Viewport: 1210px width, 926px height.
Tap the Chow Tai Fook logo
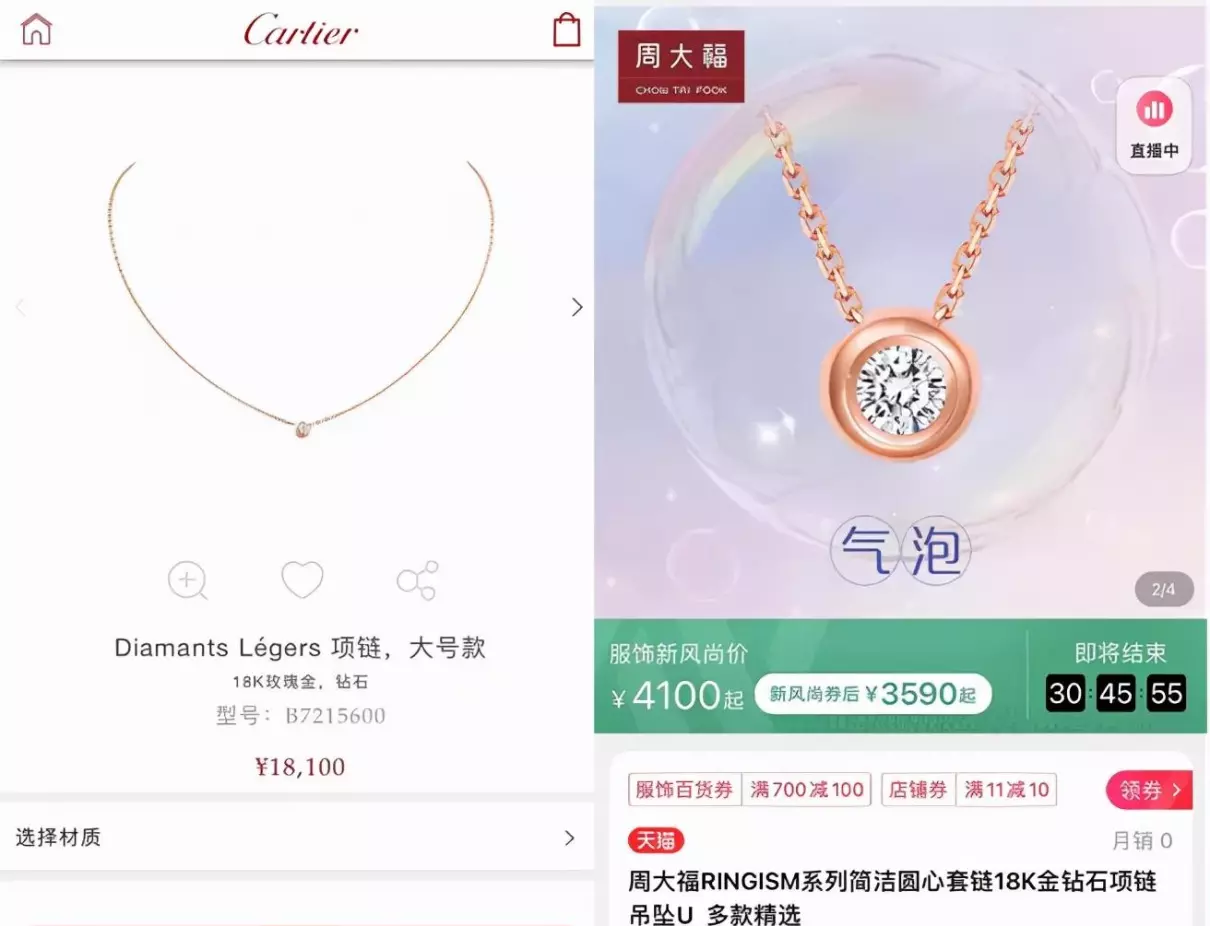point(681,67)
